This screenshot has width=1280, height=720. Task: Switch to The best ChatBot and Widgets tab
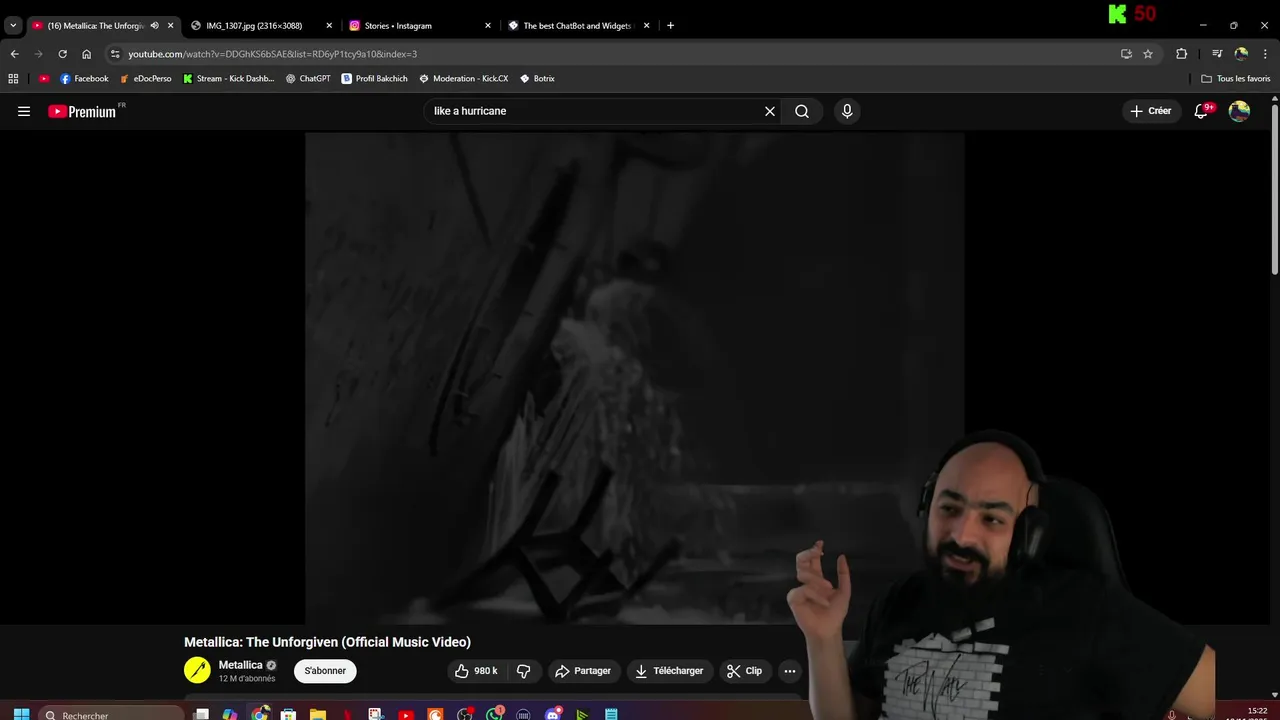coord(577,26)
